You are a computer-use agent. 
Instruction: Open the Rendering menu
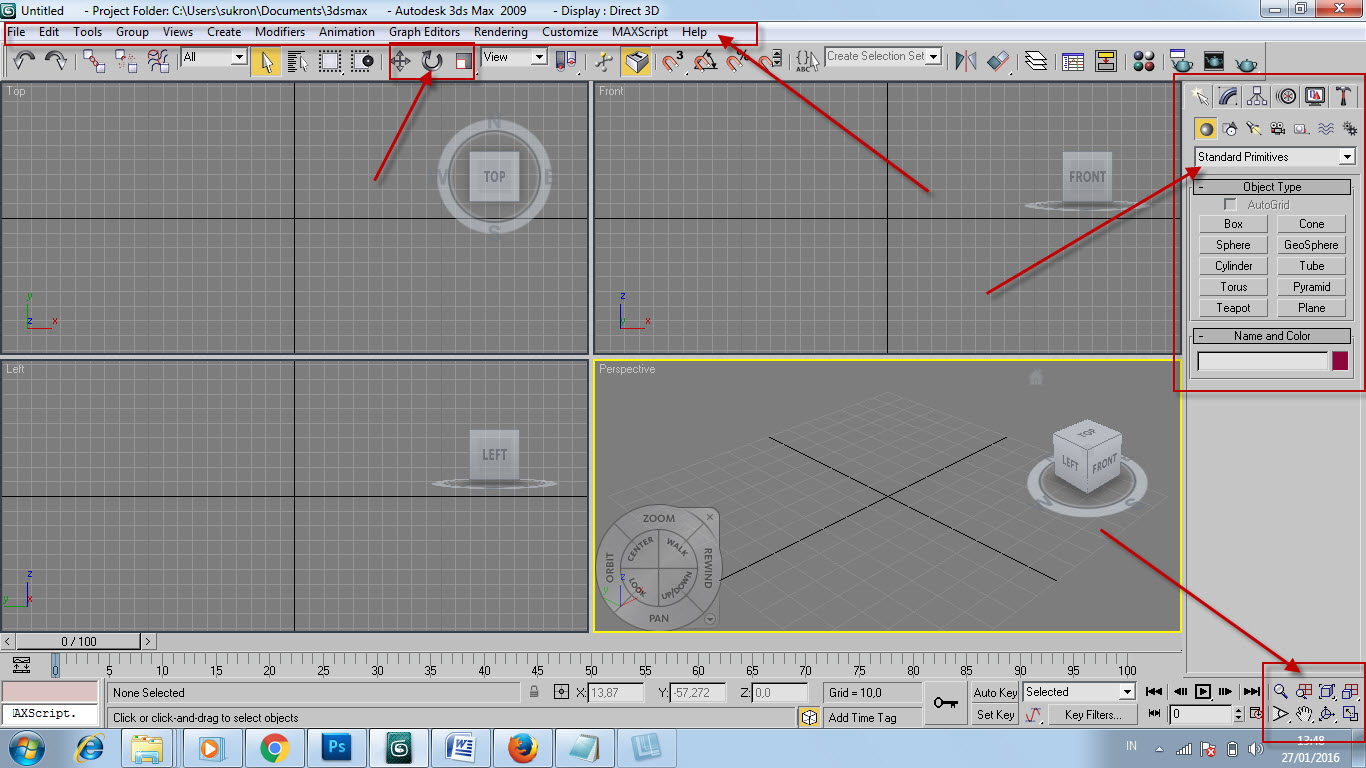500,31
